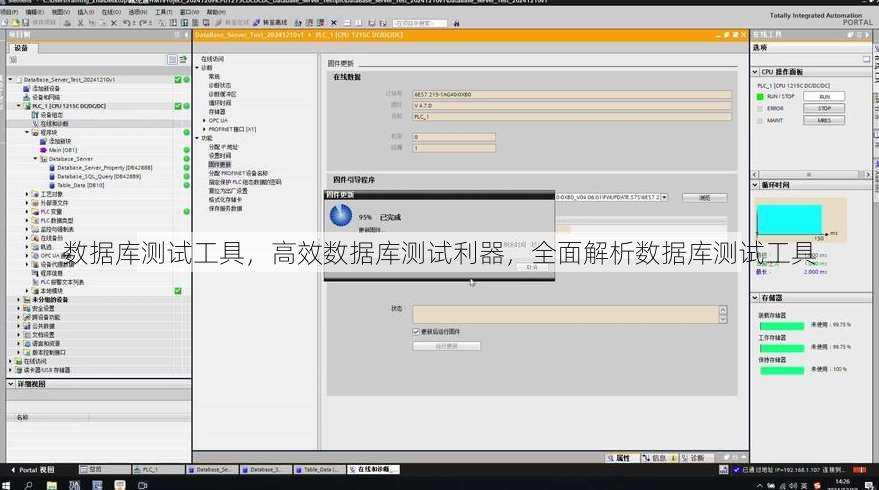Click the RUN button in CPU panel
The image size is (879, 490).
[824, 96]
